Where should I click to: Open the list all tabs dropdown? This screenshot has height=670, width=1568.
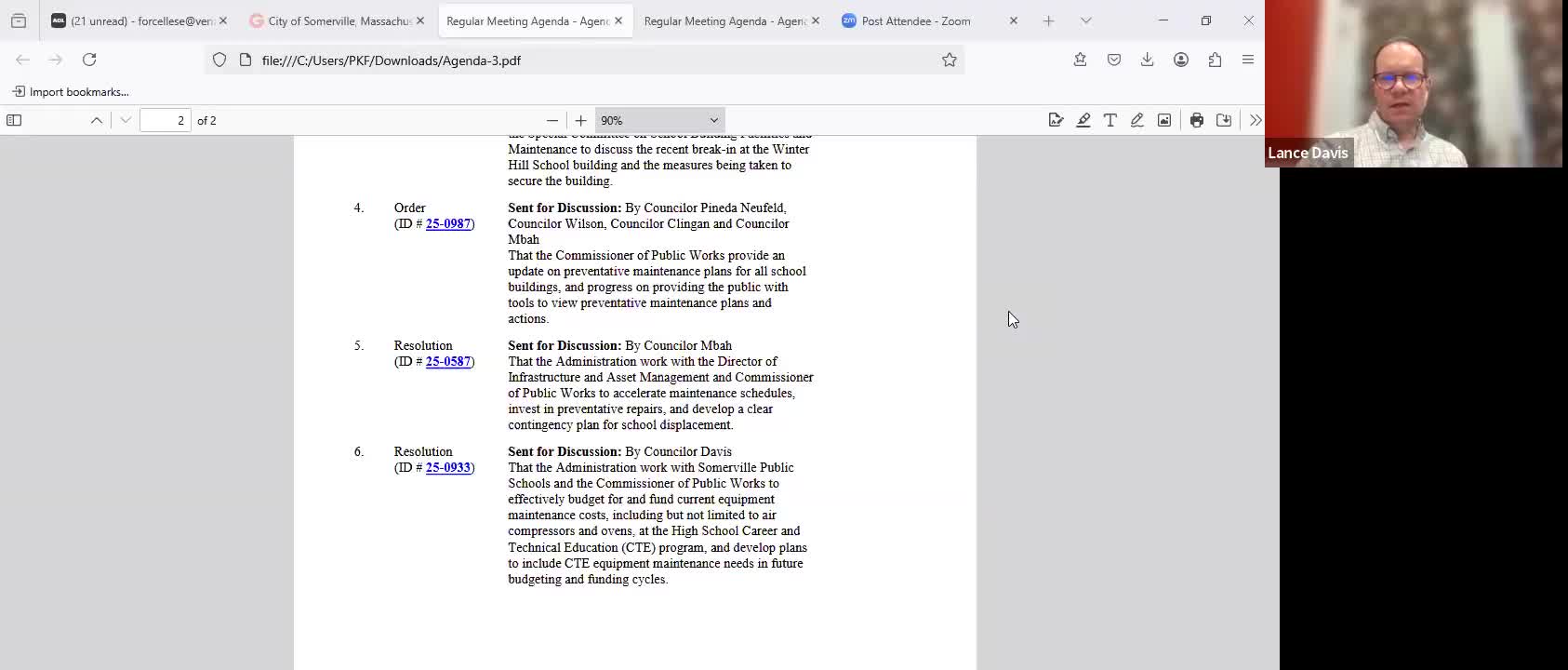click(1085, 20)
